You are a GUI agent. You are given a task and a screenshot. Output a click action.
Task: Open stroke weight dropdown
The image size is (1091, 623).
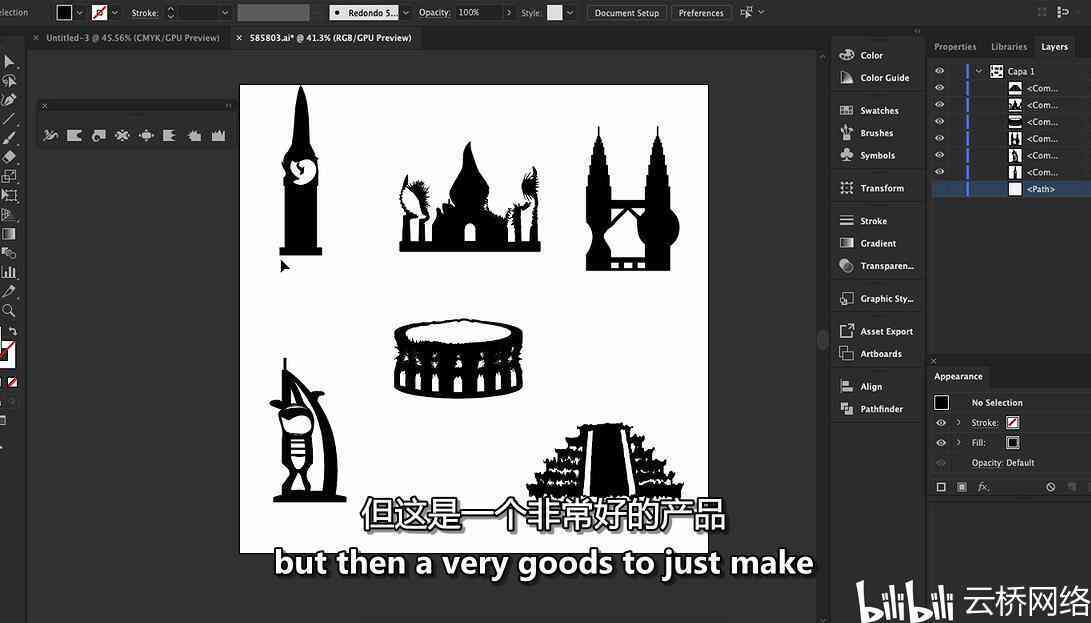tap(225, 13)
